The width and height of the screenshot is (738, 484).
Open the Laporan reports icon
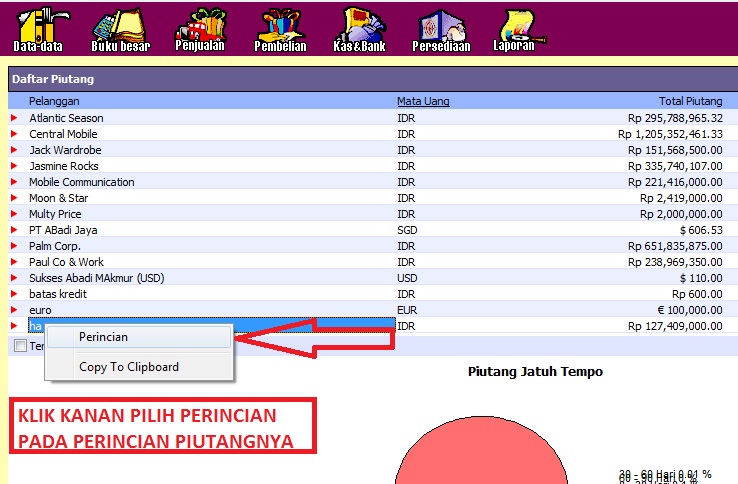click(x=514, y=29)
